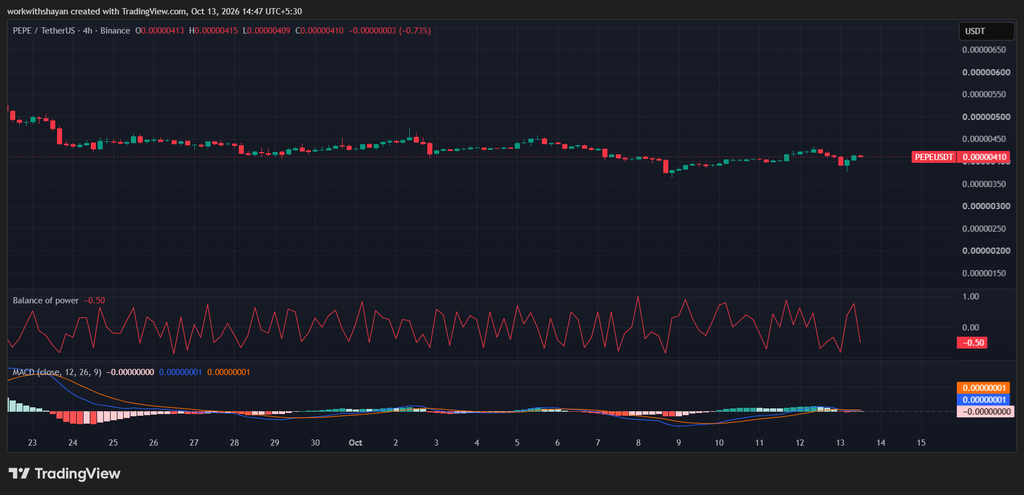
Task: Click the low value L0.00000409
Action: 266,31
